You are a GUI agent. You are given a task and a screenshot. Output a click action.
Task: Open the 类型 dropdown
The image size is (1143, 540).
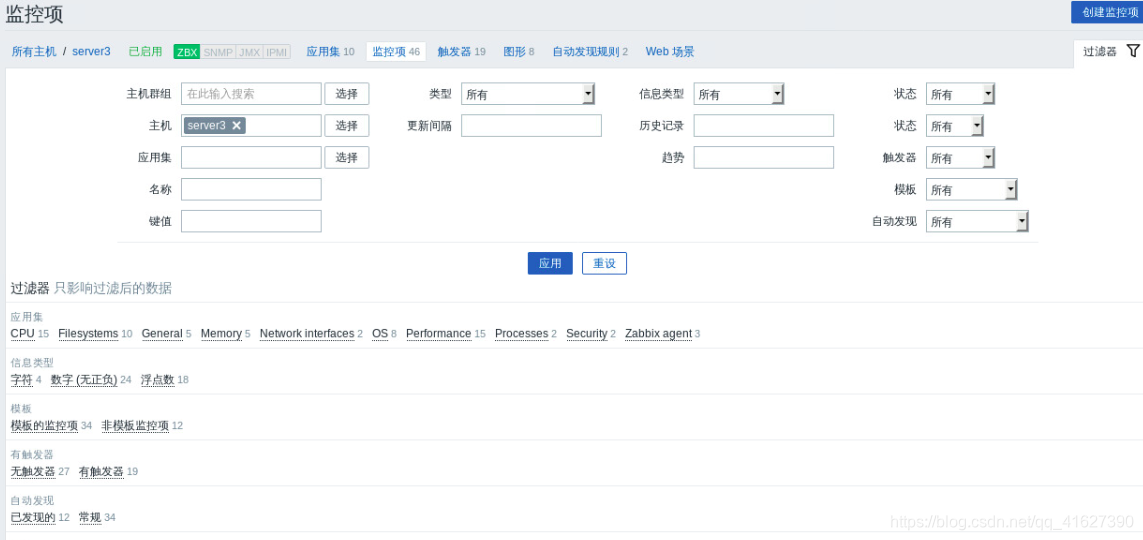pos(528,94)
